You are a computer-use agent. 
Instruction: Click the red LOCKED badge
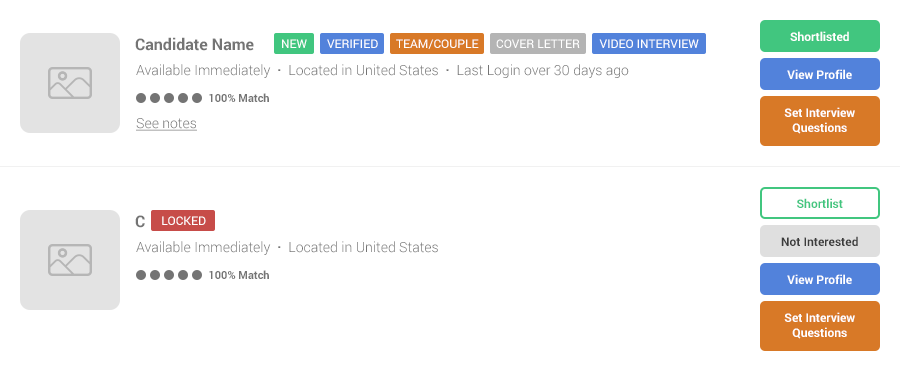click(183, 221)
